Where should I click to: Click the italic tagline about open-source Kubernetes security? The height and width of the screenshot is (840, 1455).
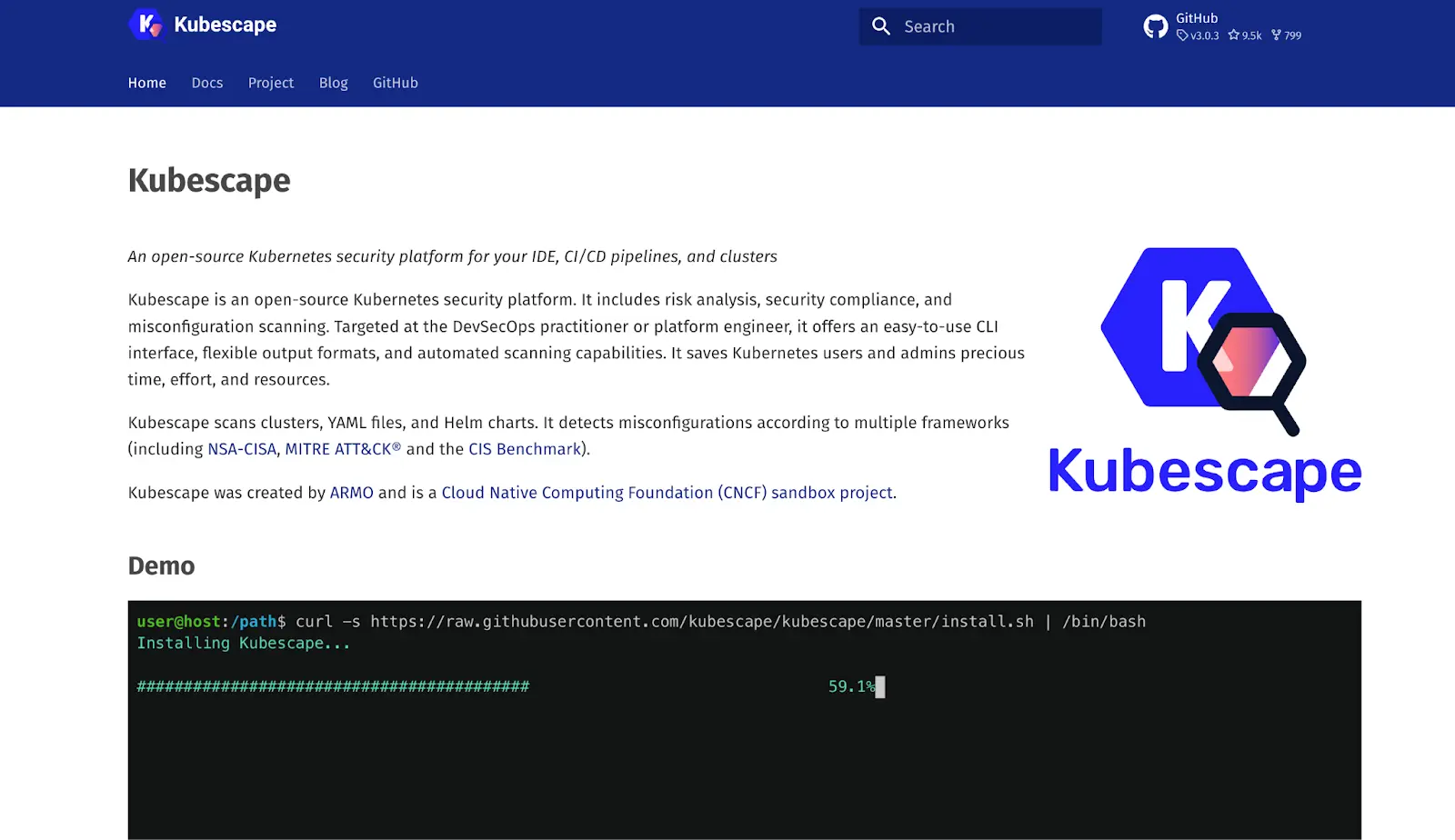[453, 256]
